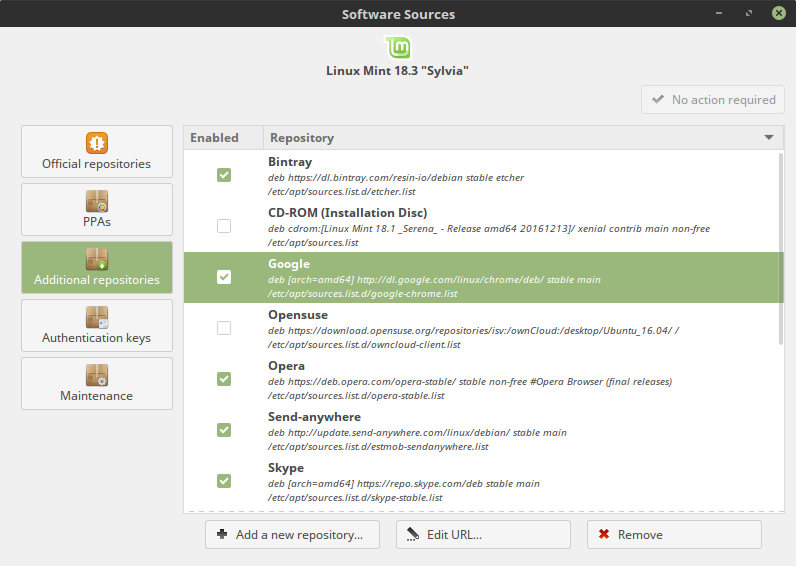Uncheck the Skype repository
The width and height of the screenshot is (796, 566).
[x=224, y=481]
